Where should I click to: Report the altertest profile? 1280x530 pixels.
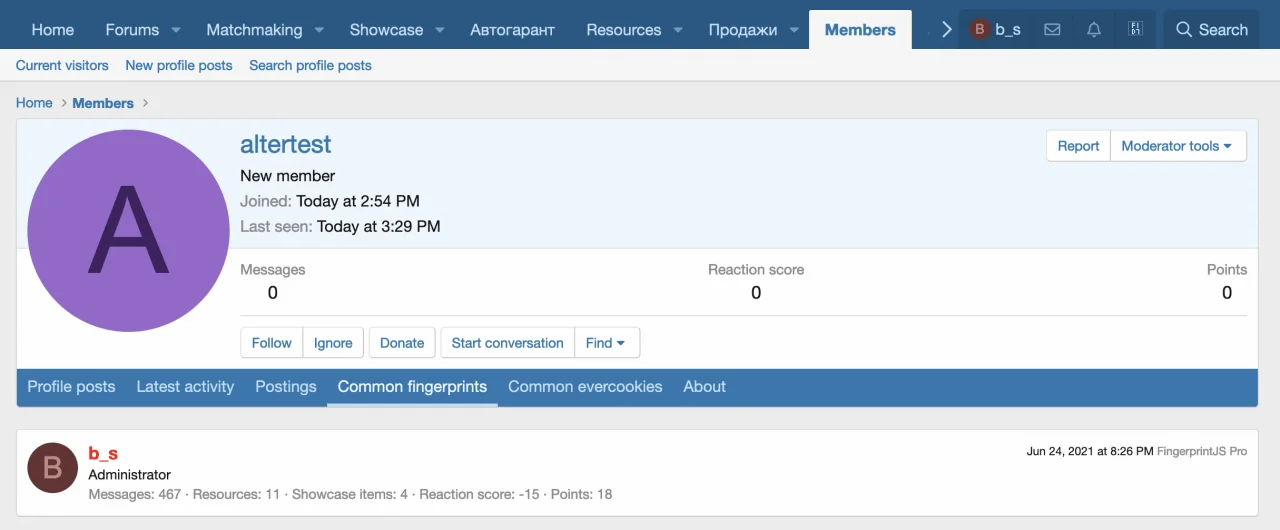tap(1078, 146)
